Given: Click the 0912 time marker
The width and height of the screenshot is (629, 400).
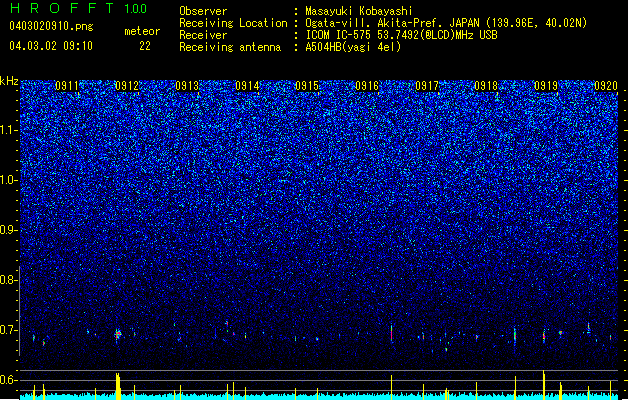Looking at the screenshot, I should (127, 86).
